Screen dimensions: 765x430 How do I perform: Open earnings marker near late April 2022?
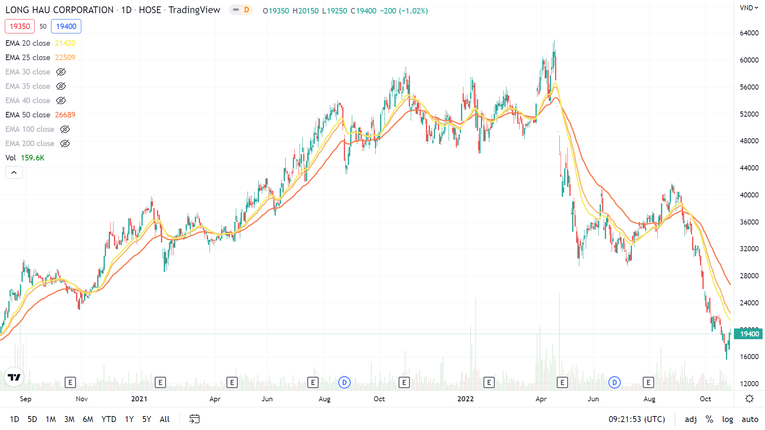tap(562, 382)
